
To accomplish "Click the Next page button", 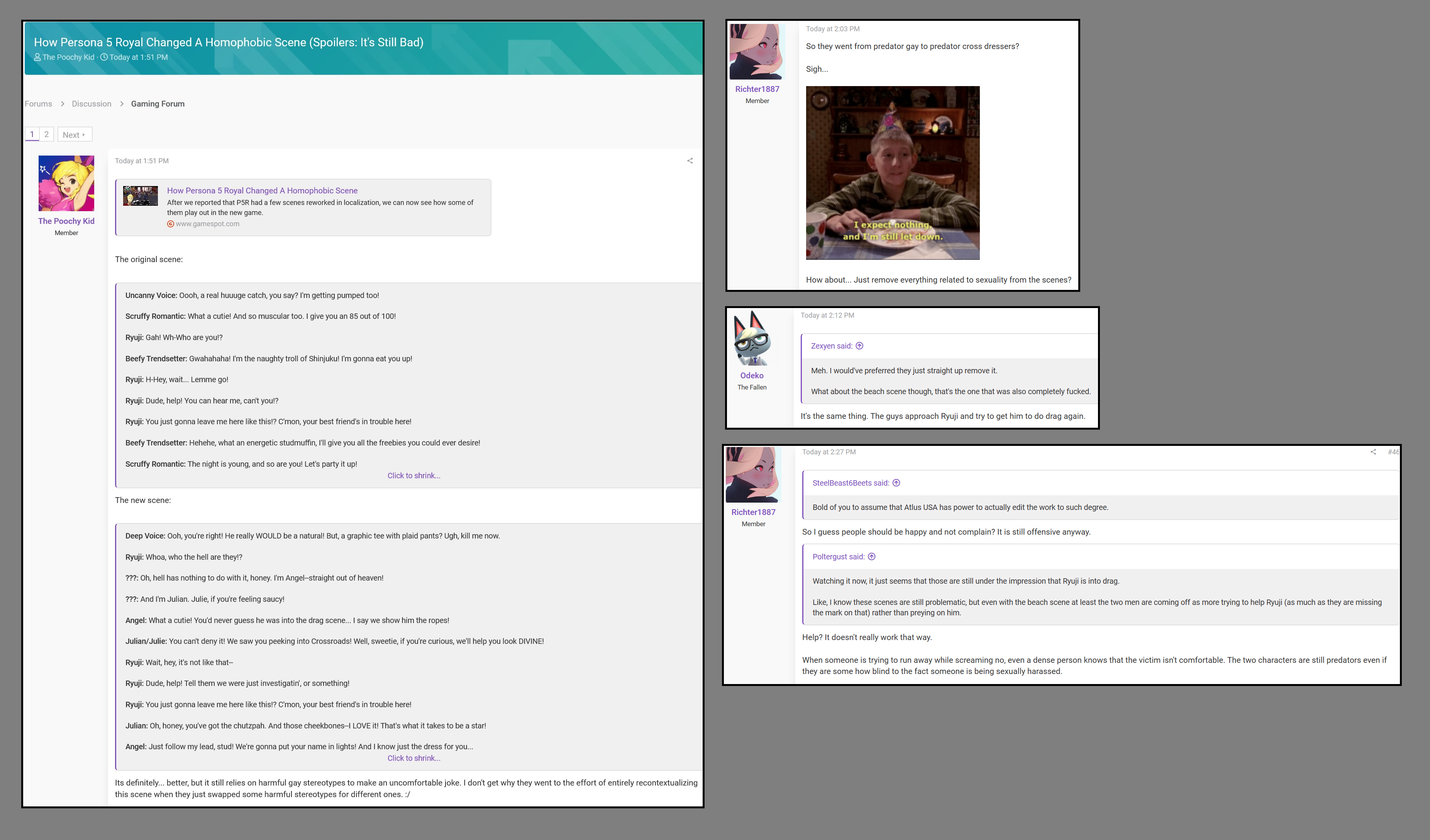I will pyautogui.click(x=75, y=134).
